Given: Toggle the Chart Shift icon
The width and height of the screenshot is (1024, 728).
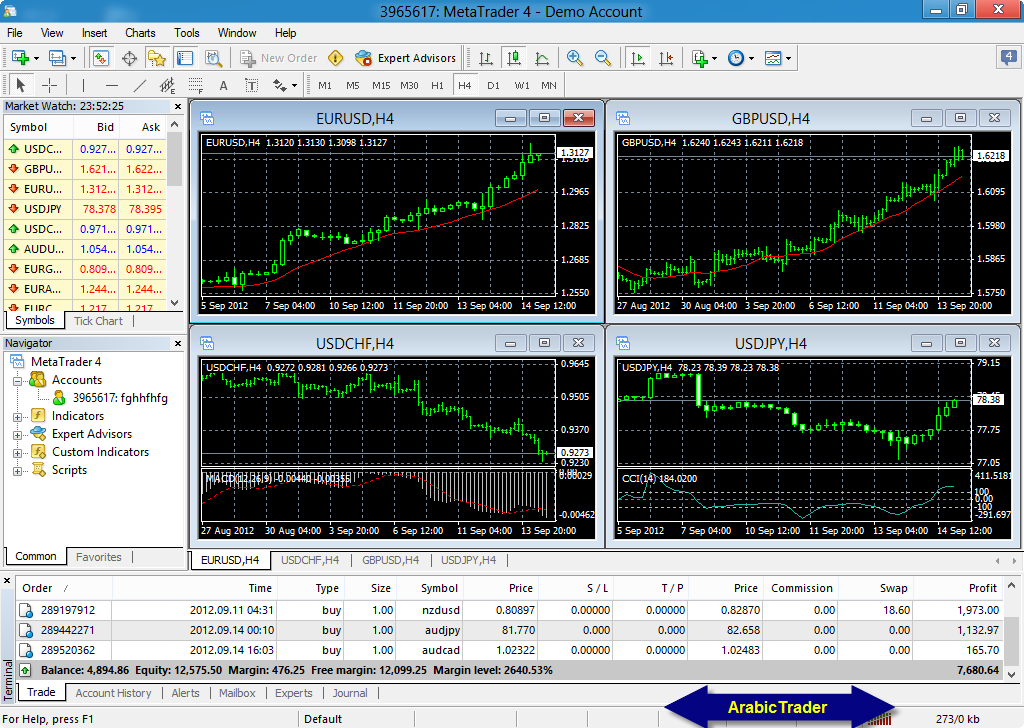Looking at the screenshot, I should (x=665, y=58).
